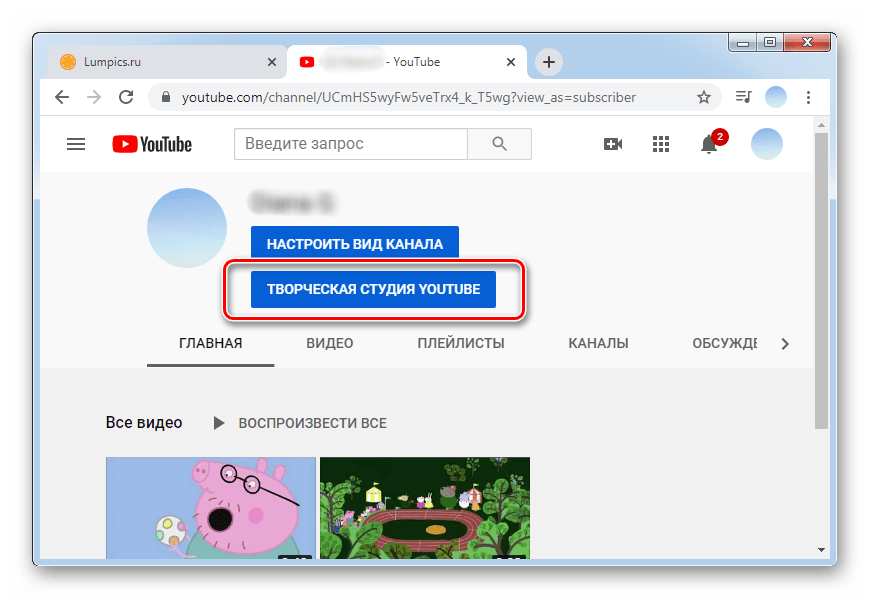Click the YouTube logo
The height and width of the screenshot is (599, 870).
[152, 144]
